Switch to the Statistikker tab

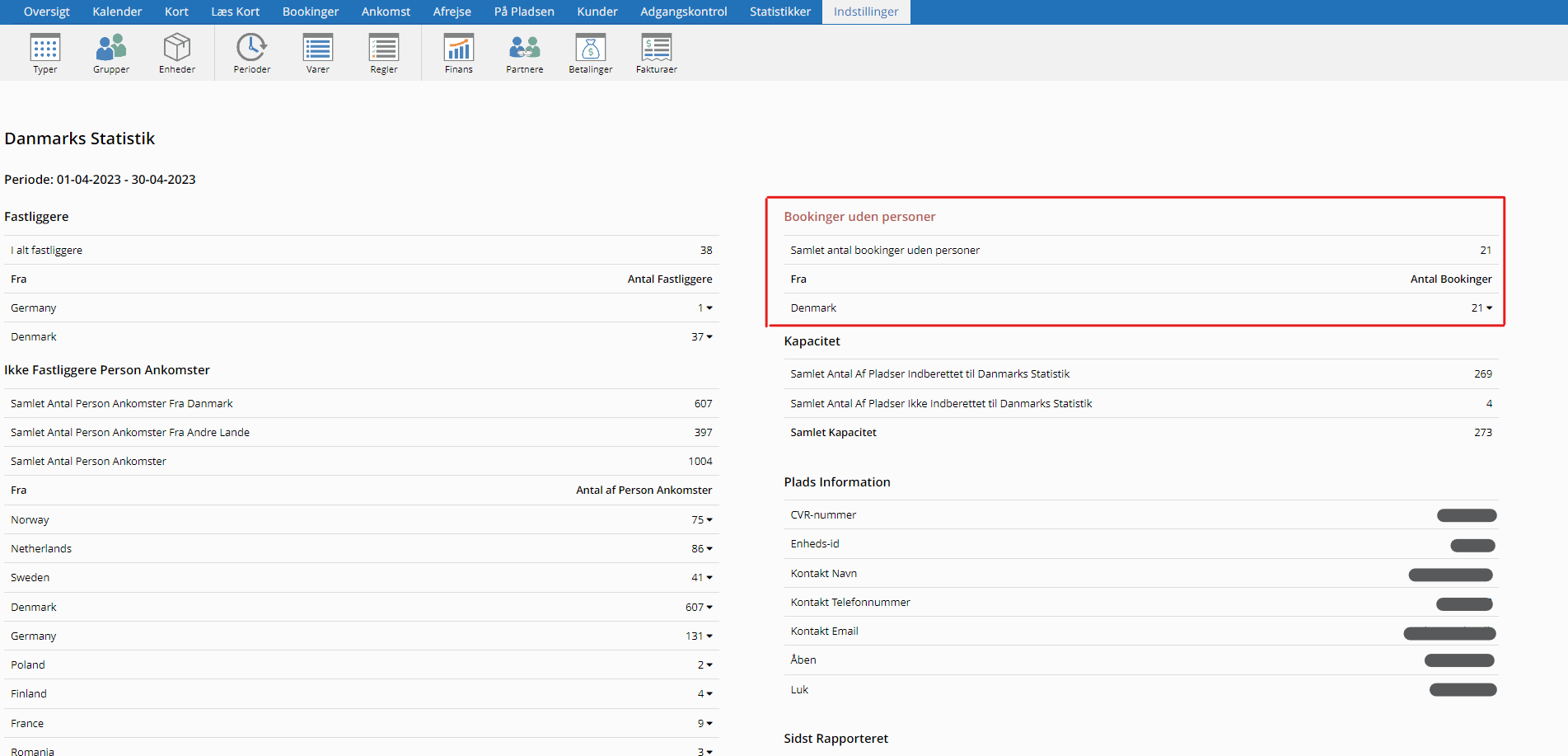tap(779, 12)
